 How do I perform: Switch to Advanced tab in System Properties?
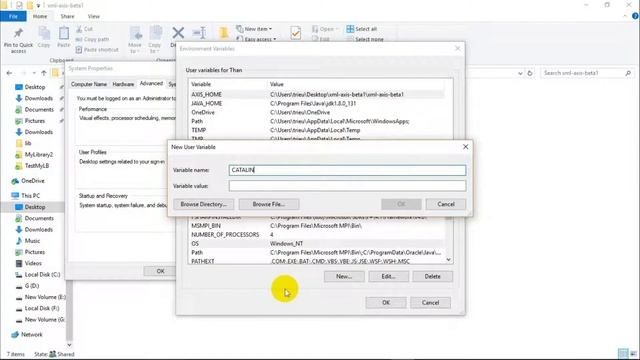pyautogui.click(x=151, y=83)
